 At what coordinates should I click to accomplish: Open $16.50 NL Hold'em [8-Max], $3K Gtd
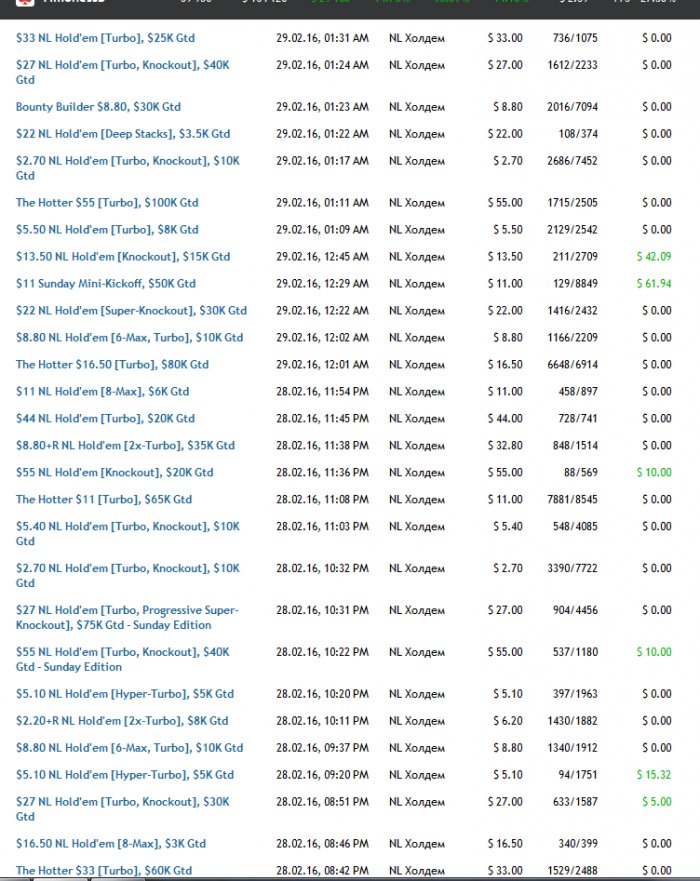coord(110,844)
